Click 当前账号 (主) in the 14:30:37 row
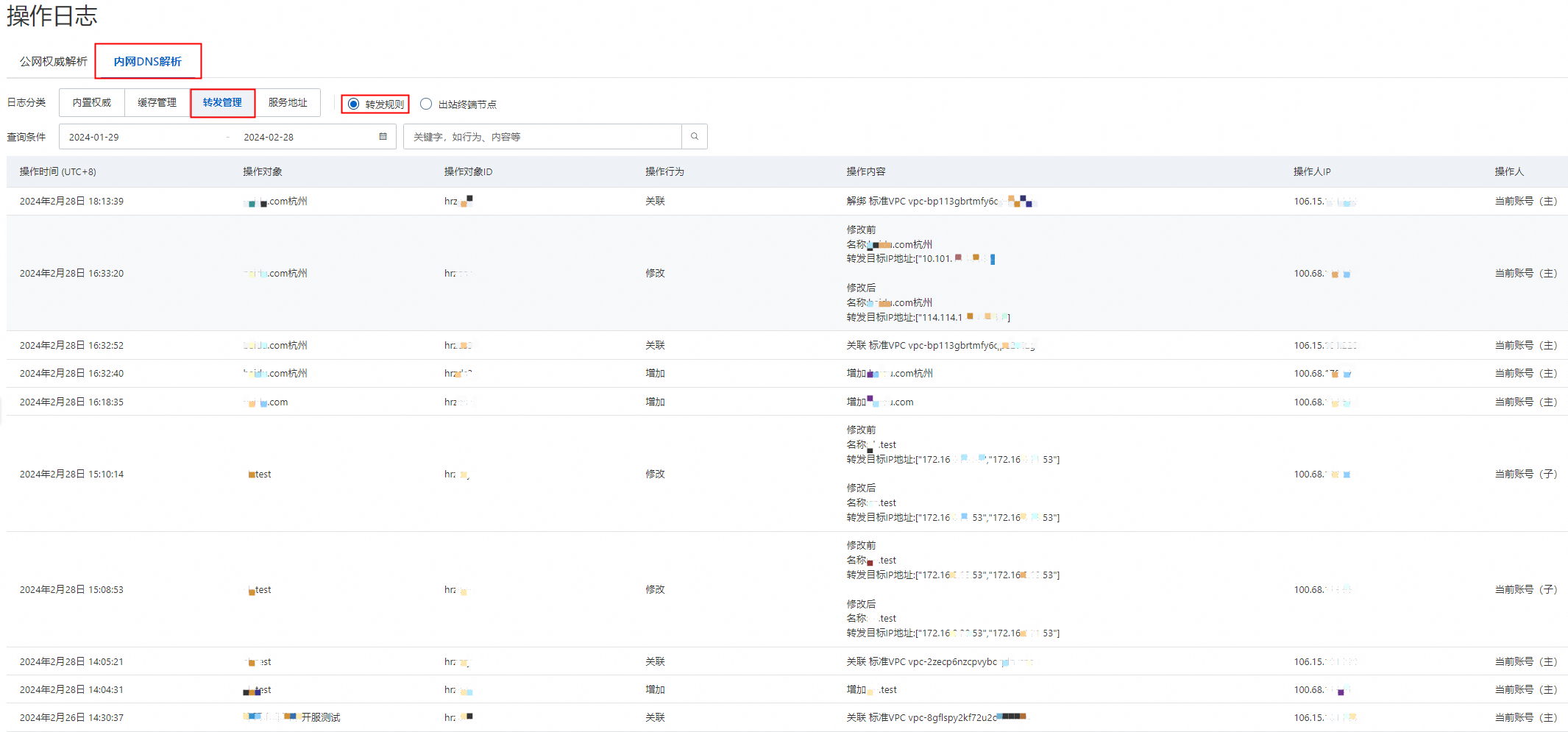 1525,718
